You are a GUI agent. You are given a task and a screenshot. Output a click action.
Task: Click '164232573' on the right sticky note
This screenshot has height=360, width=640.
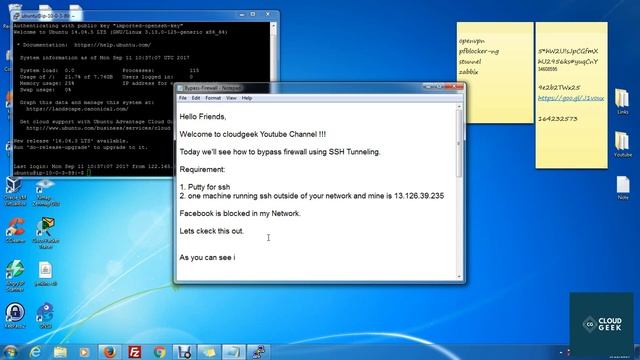click(558, 119)
